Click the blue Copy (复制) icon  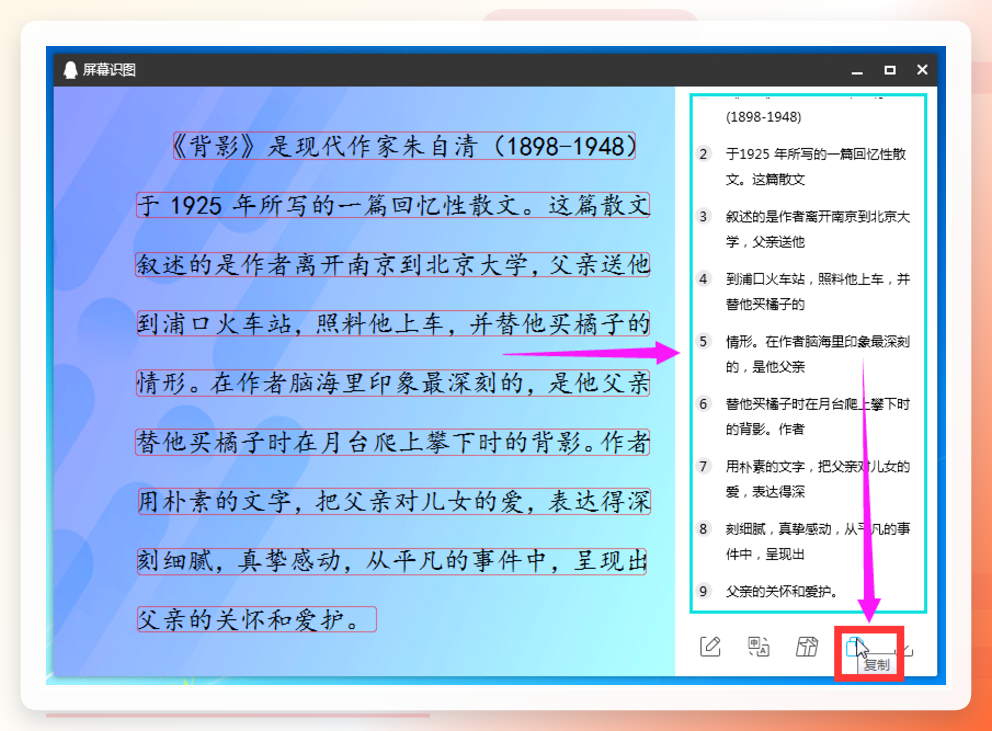coord(855,647)
